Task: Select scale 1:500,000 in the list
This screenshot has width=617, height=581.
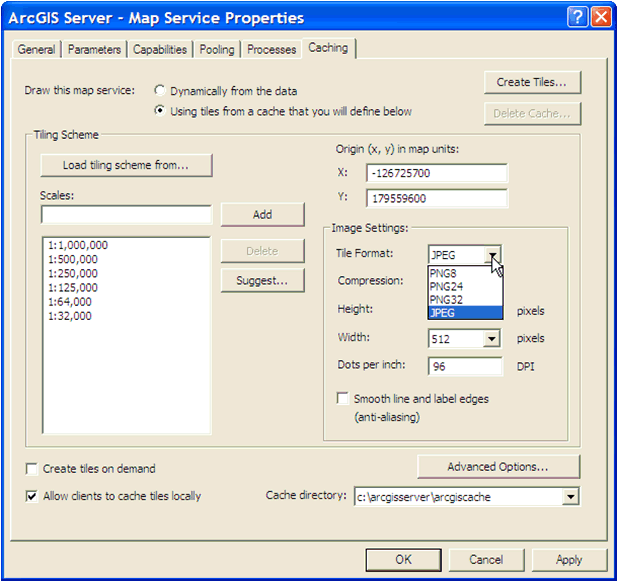Action: coord(73,259)
